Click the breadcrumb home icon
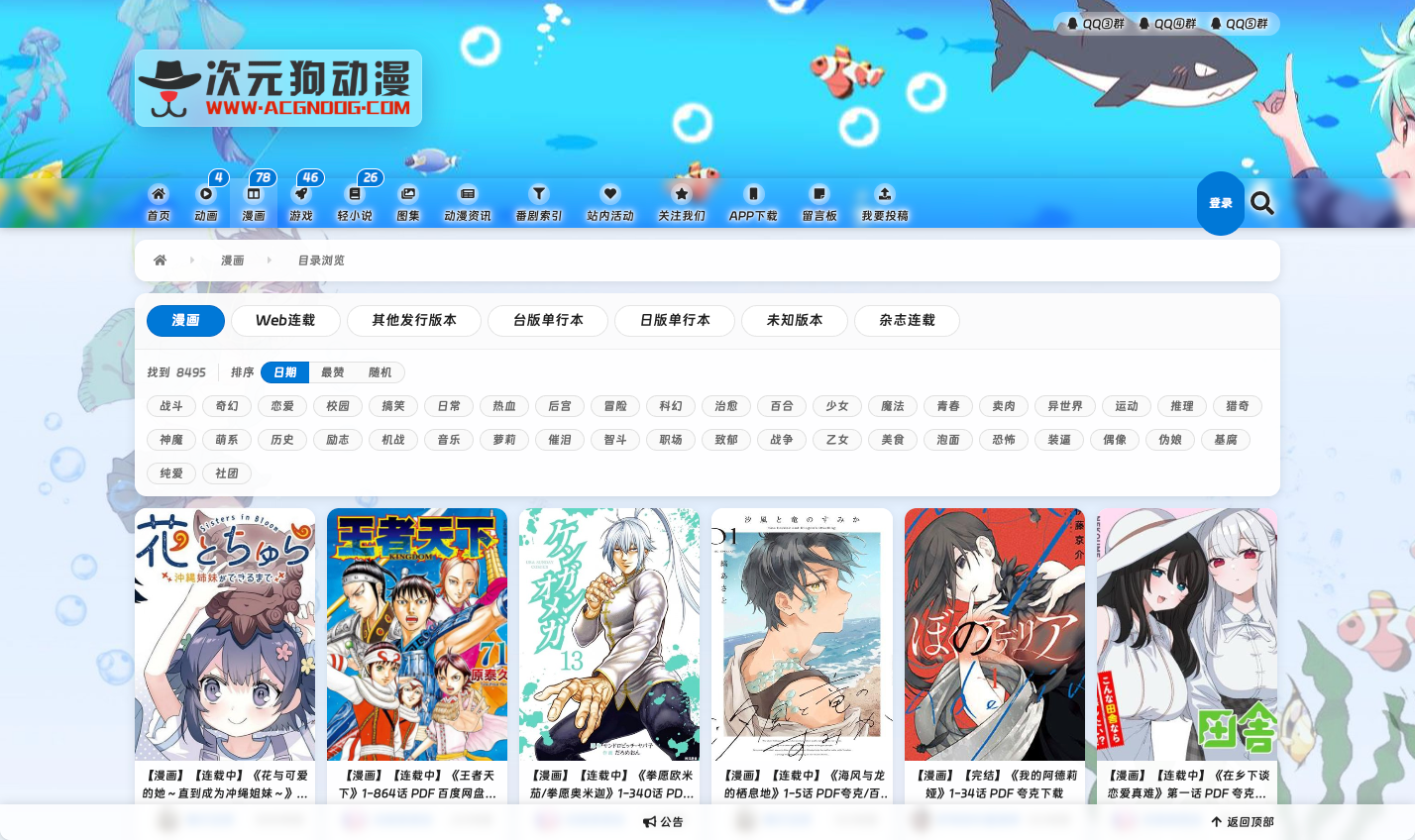 pyautogui.click(x=161, y=261)
